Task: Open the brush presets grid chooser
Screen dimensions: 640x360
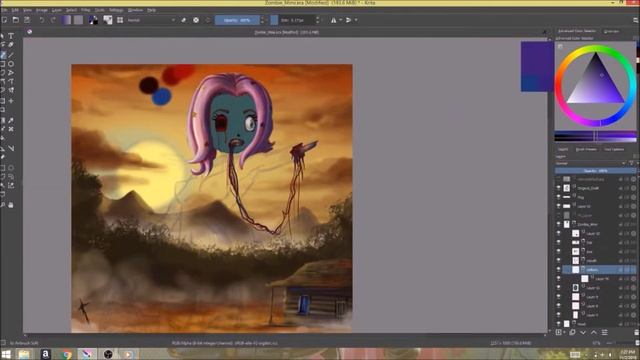Action: pyautogui.click(x=120, y=20)
